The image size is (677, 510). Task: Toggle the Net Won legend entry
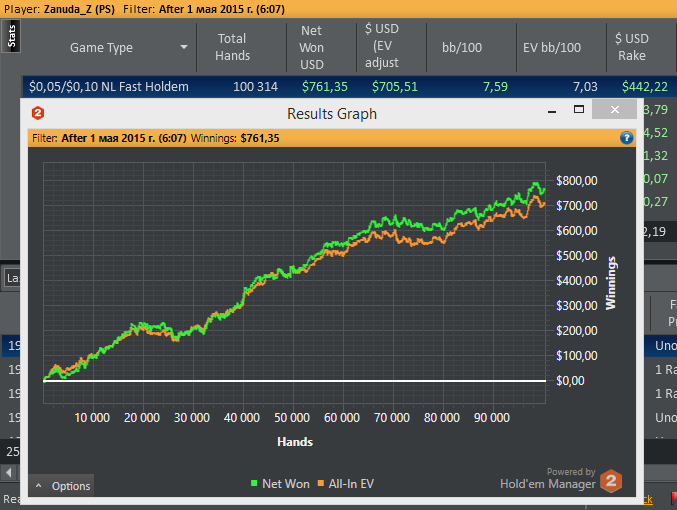pyautogui.click(x=280, y=484)
